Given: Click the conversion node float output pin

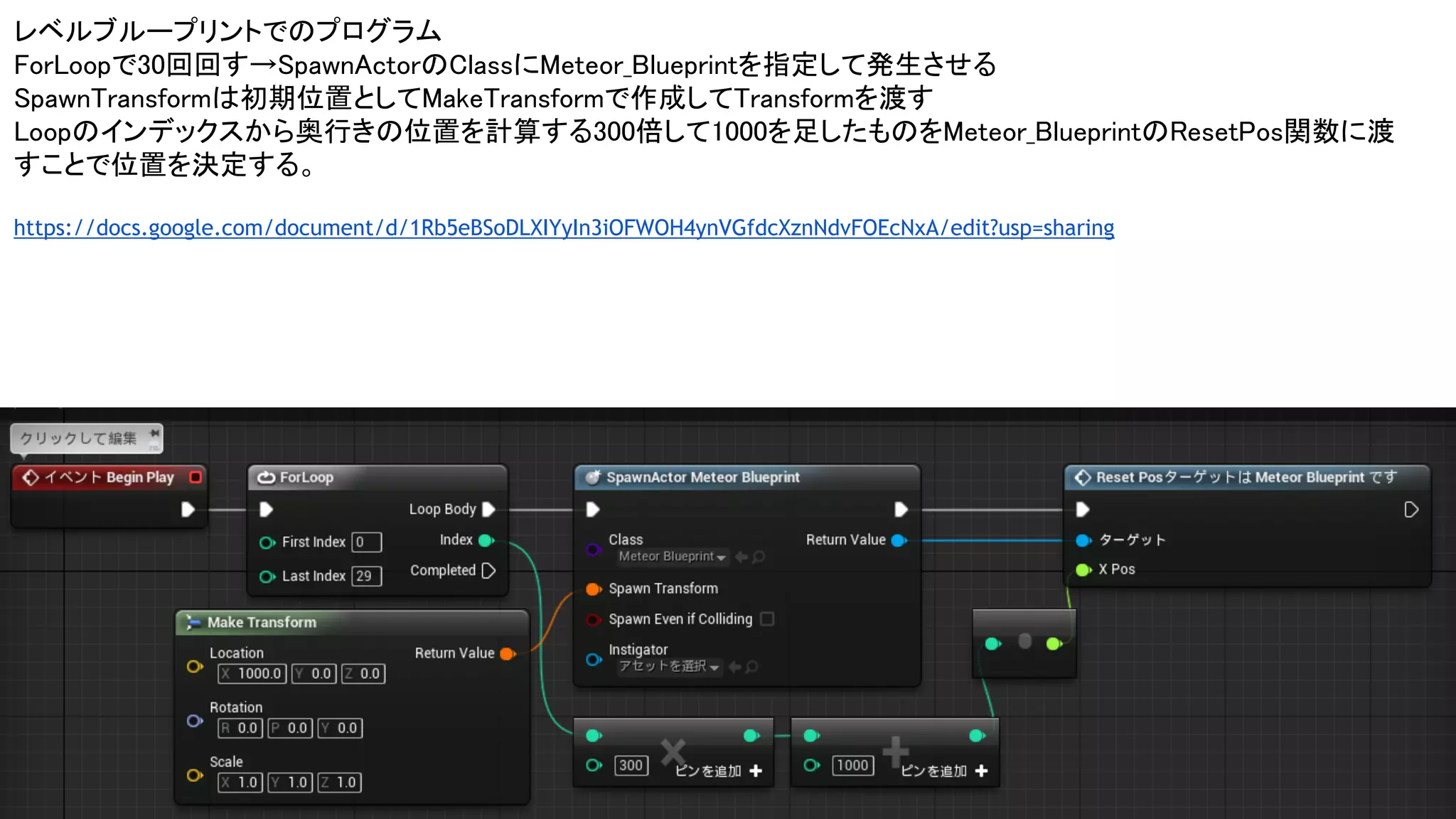Looking at the screenshot, I should coord(1054,643).
